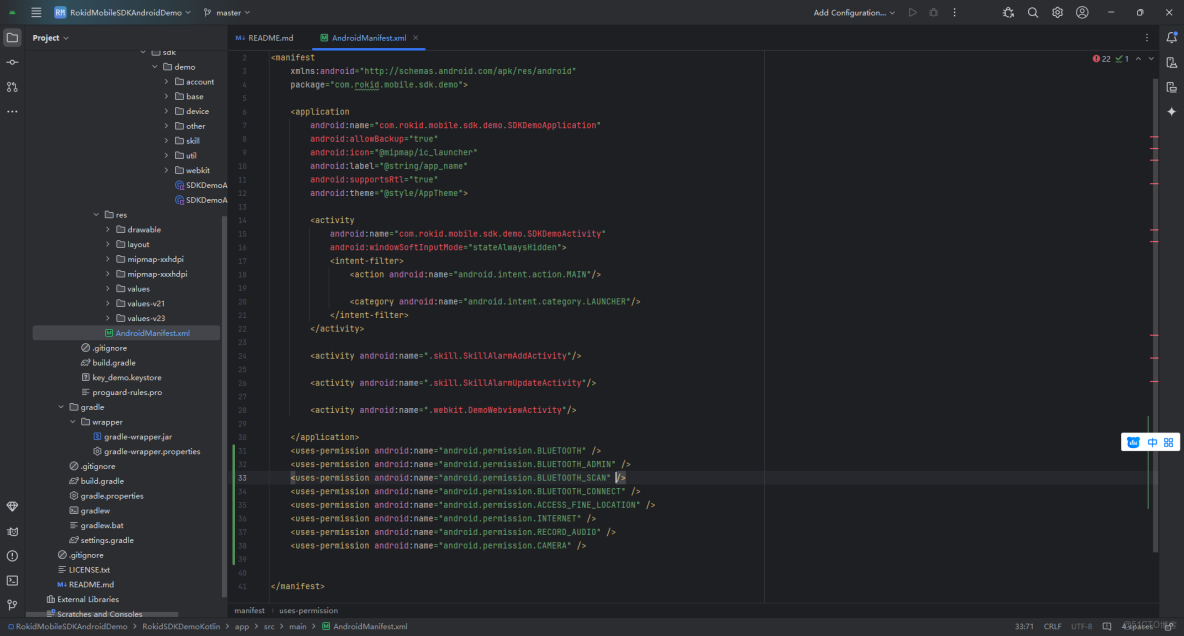The width and height of the screenshot is (1184, 636).
Task: Open the Add Configuration dropdown
Action: pos(849,13)
